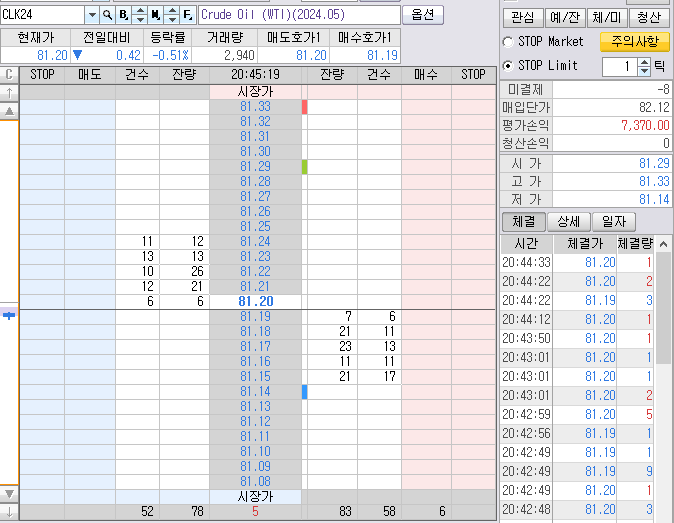
Task: Click the 평가손익 profit value 7,370.00
Action: (x=611, y=125)
